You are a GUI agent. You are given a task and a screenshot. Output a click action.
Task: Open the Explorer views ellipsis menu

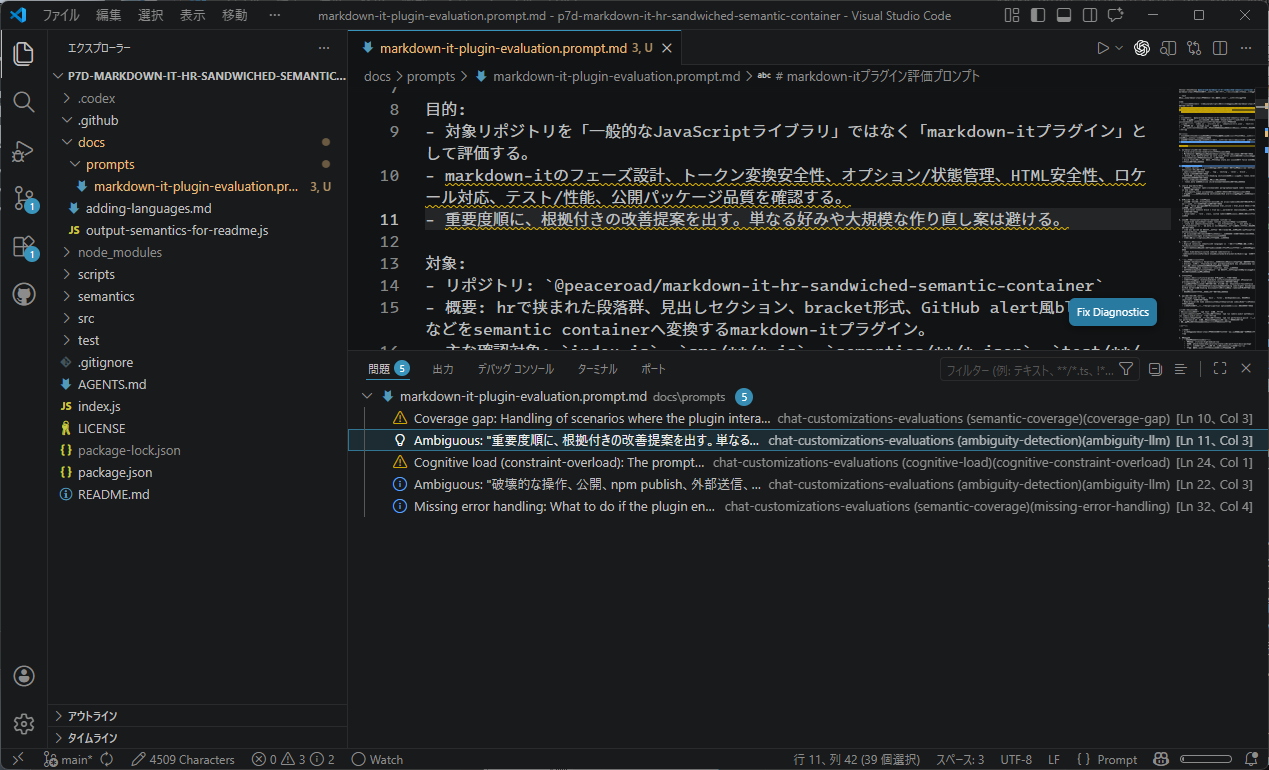[x=323, y=48]
